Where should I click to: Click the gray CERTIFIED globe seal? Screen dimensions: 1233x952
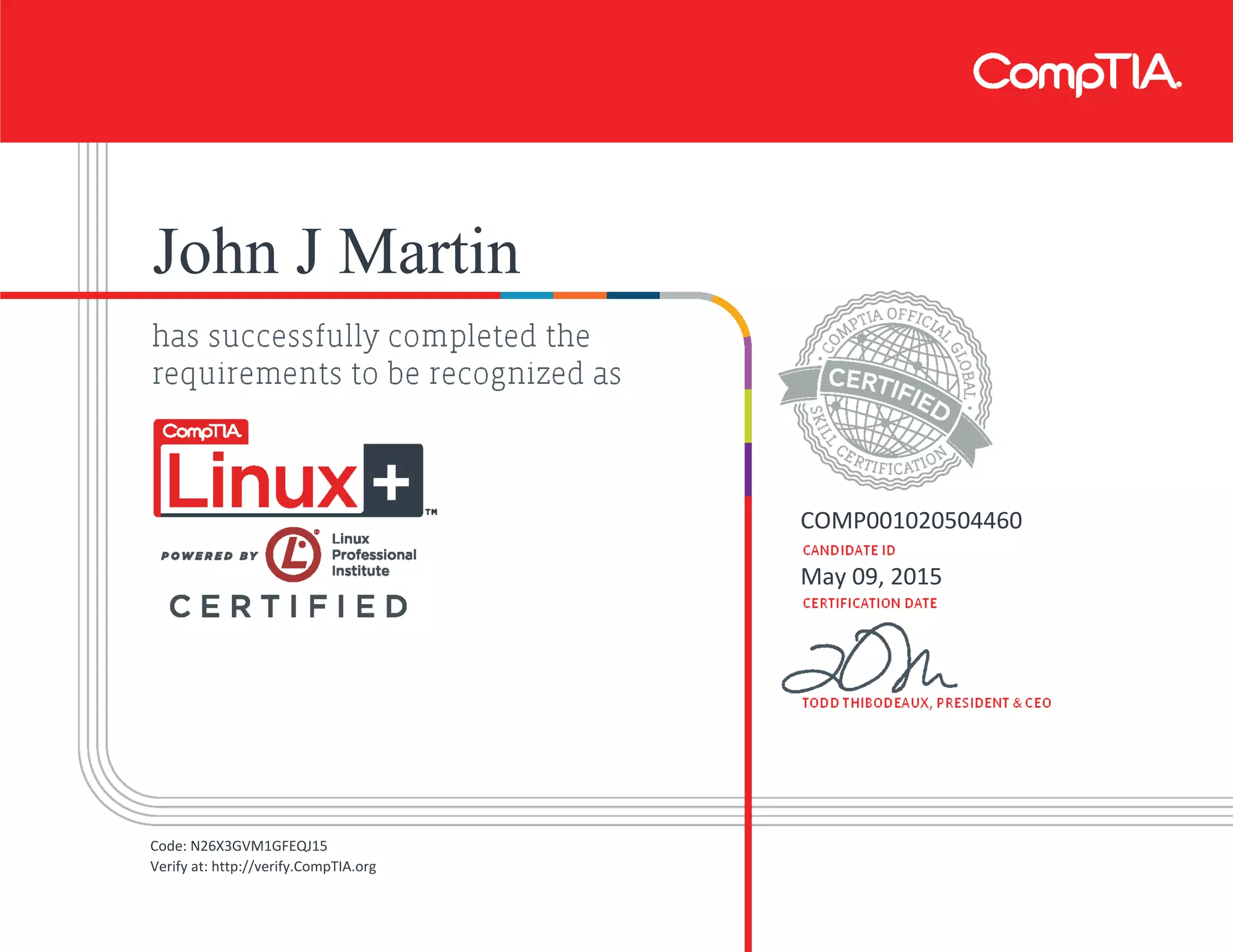click(x=886, y=391)
